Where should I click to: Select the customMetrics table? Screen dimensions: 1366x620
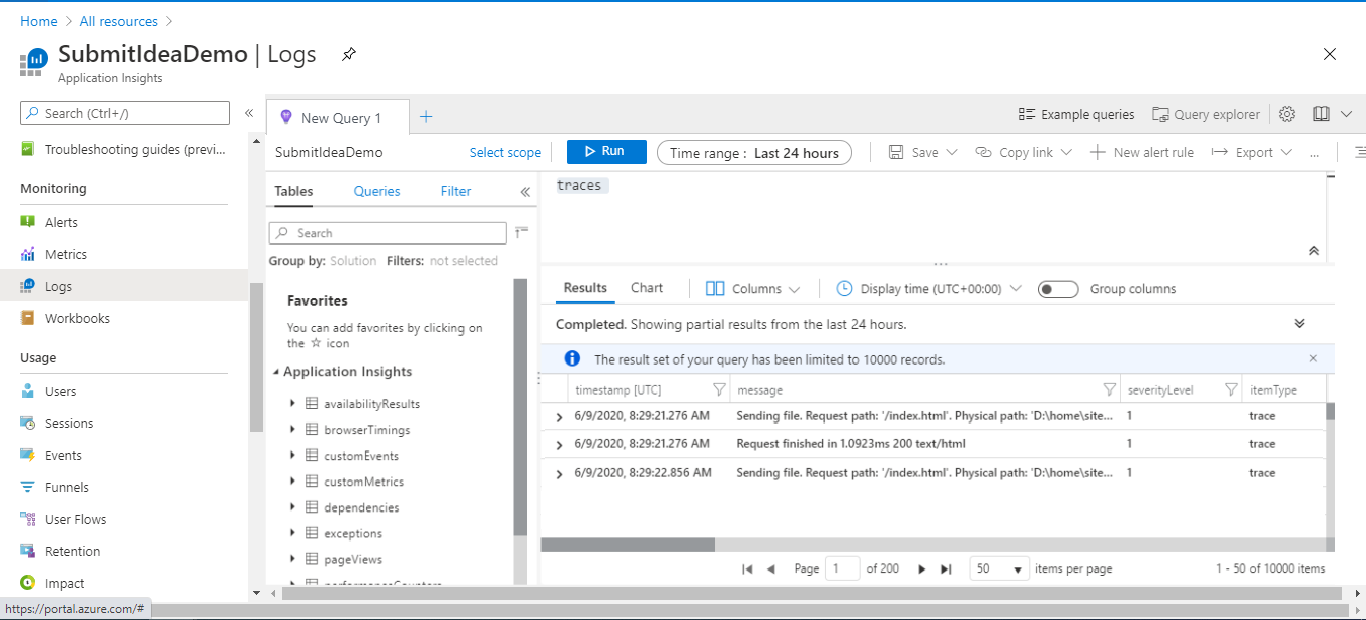tap(364, 482)
